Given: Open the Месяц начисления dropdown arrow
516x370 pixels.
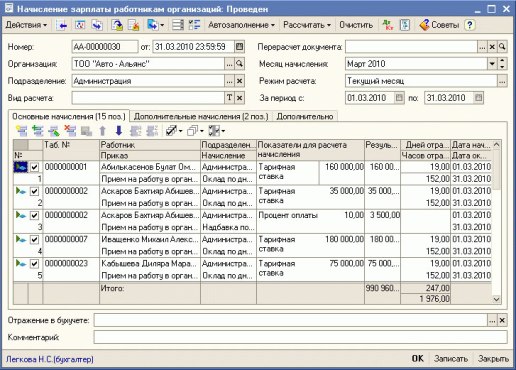Looking at the screenshot, I should pos(492,64).
